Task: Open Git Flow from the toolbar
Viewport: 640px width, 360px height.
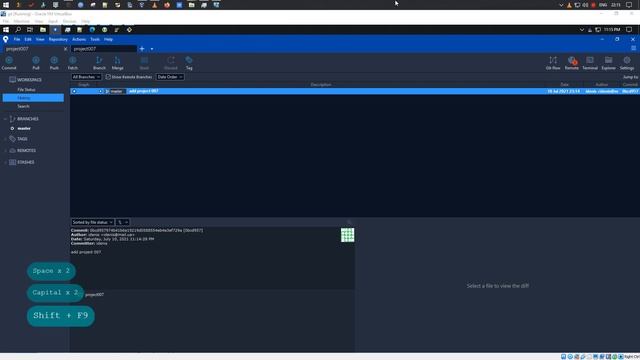Action: 553,63
